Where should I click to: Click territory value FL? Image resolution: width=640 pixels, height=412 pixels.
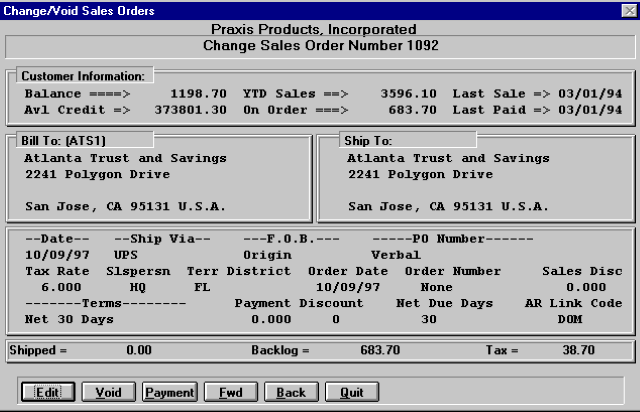tap(202, 287)
